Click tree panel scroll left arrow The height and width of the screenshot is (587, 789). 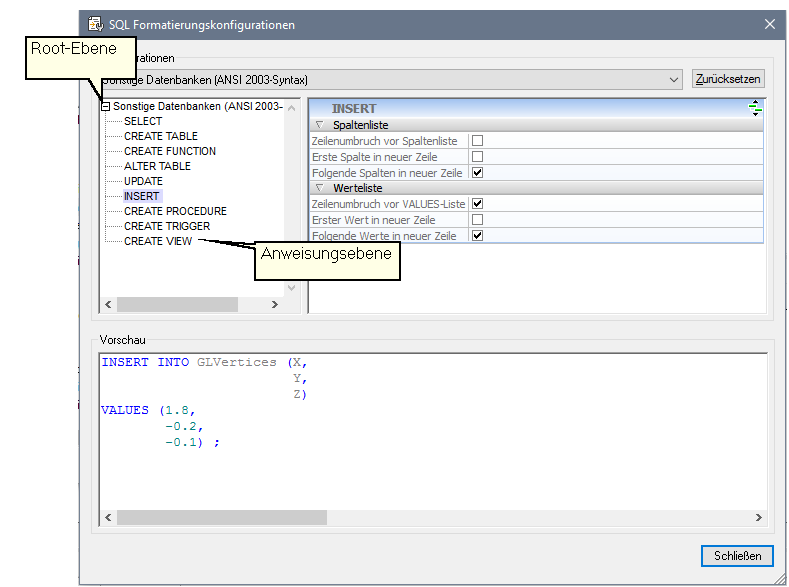click(x=108, y=304)
